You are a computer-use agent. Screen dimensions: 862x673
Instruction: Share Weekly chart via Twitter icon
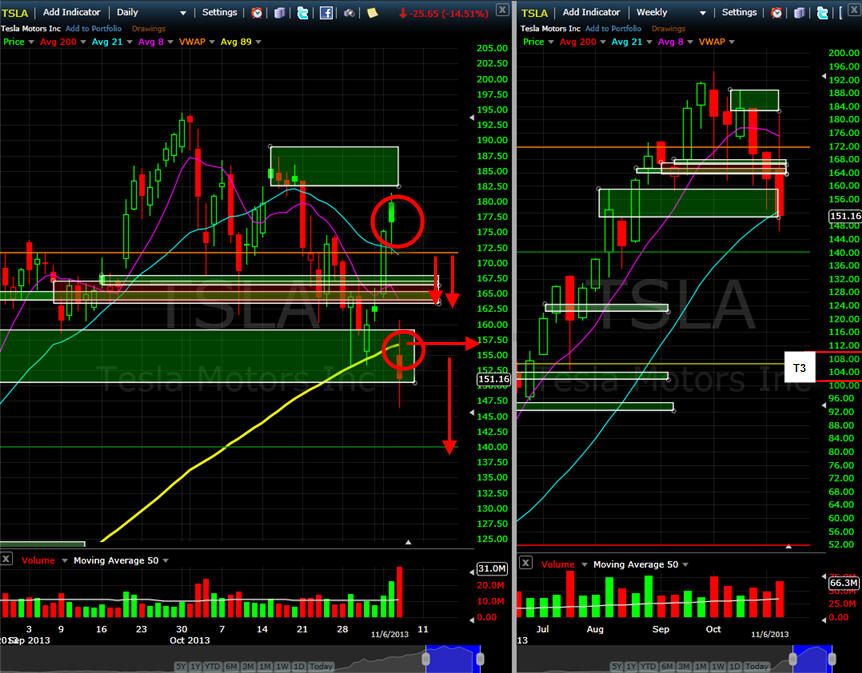(x=822, y=12)
